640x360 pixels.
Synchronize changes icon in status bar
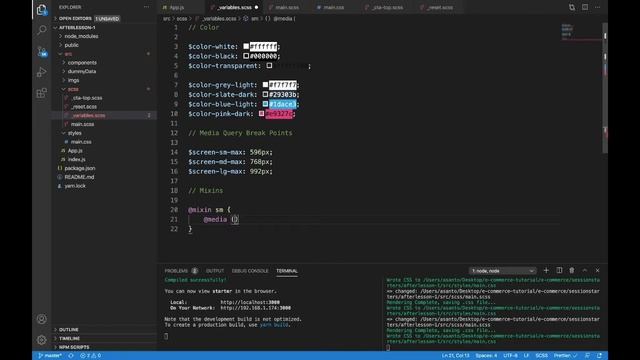coord(71,356)
